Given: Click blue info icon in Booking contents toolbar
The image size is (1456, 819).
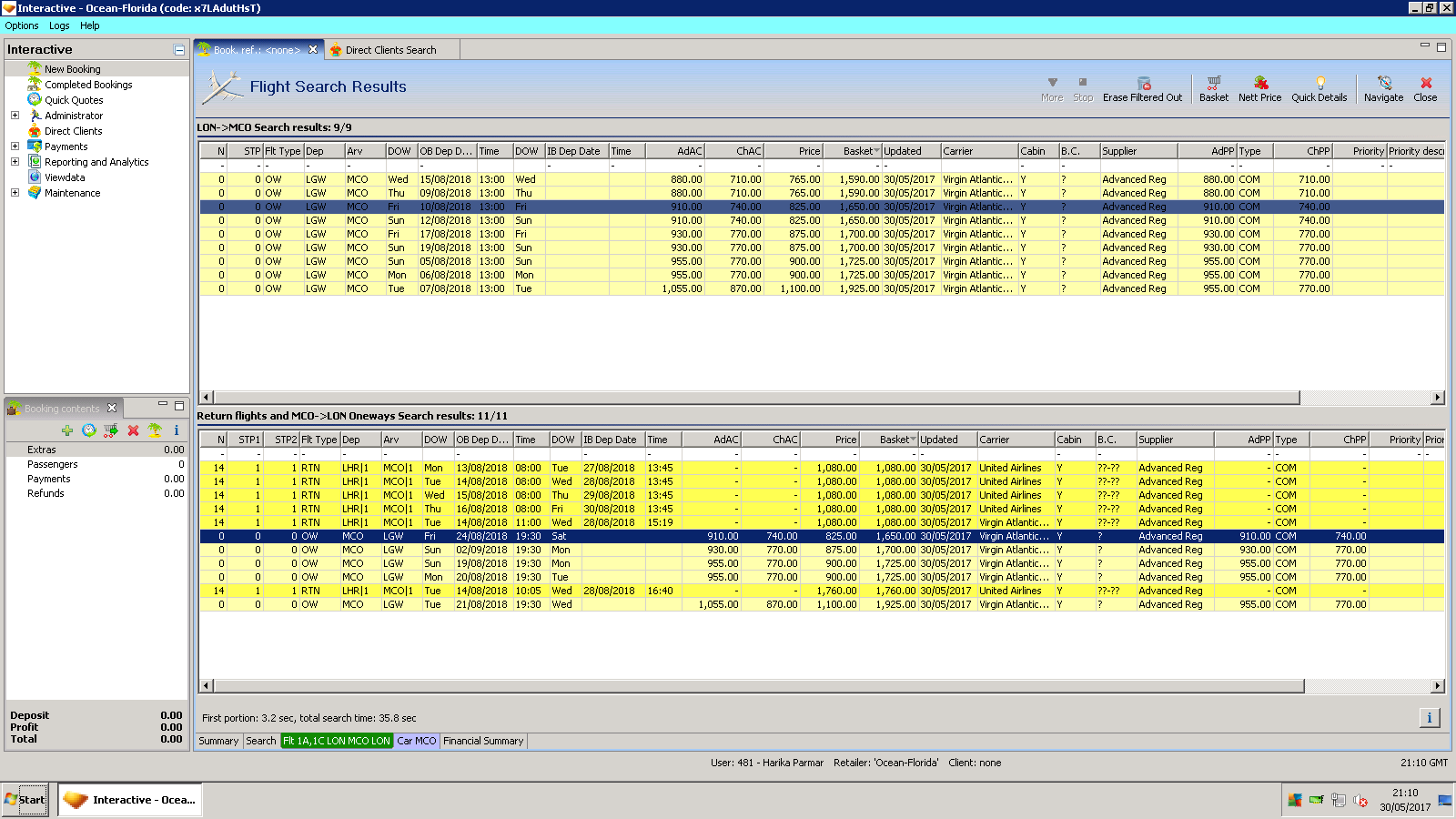Looking at the screenshot, I should pos(176,430).
